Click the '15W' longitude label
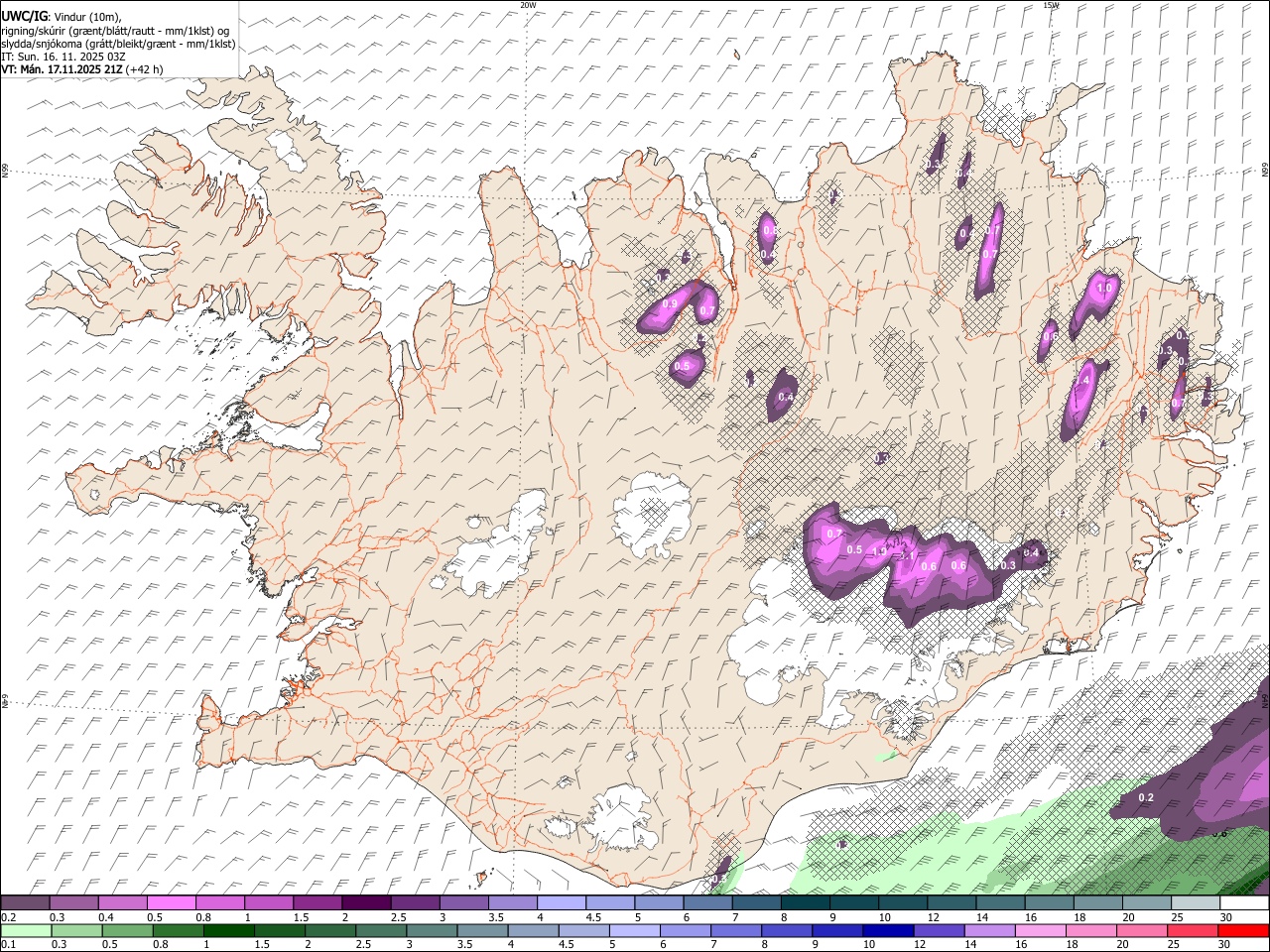The height and width of the screenshot is (952, 1270). click(1051, 5)
